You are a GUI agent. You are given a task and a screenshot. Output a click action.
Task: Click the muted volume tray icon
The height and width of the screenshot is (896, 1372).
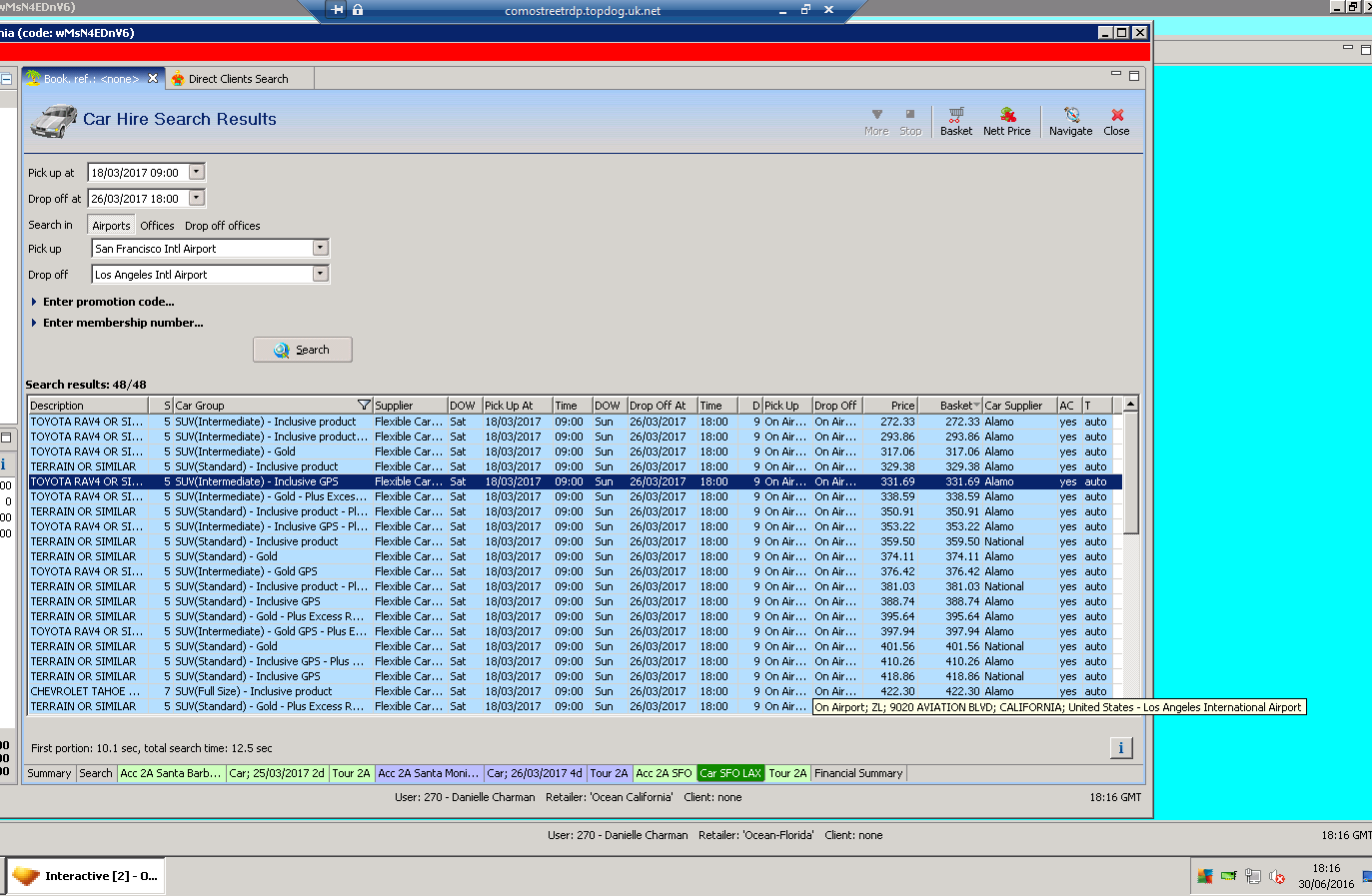click(1277, 877)
